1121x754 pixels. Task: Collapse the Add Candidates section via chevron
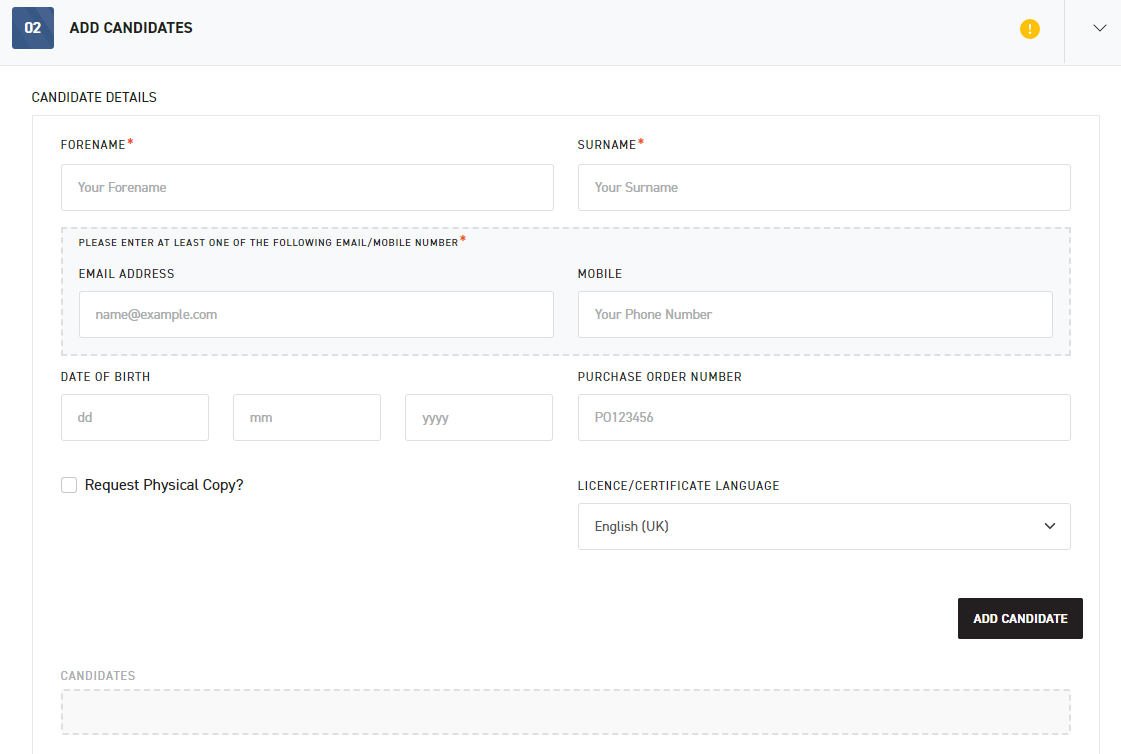tap(1099, 28)
